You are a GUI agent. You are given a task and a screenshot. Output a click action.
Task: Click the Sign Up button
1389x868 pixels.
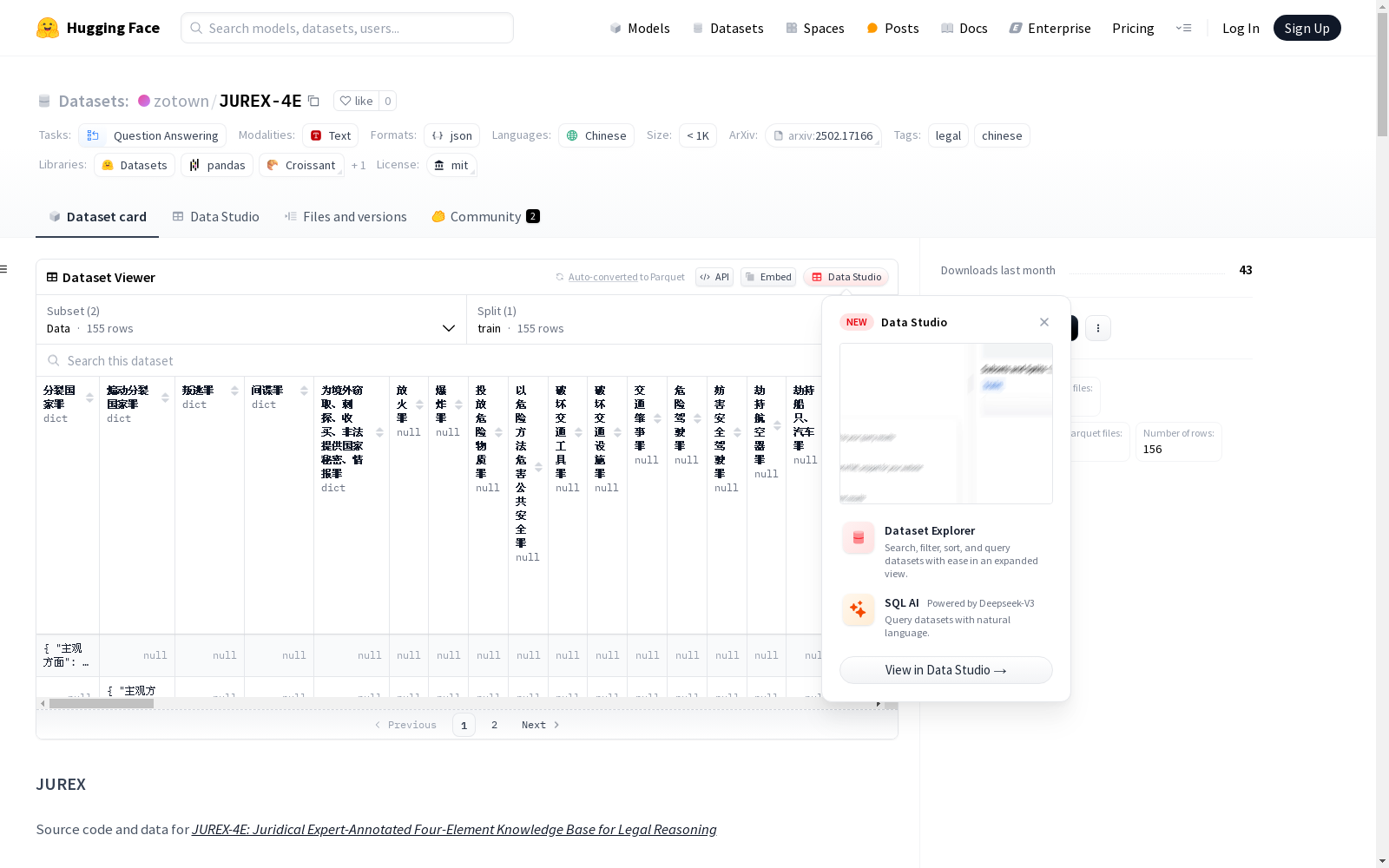1307,28
